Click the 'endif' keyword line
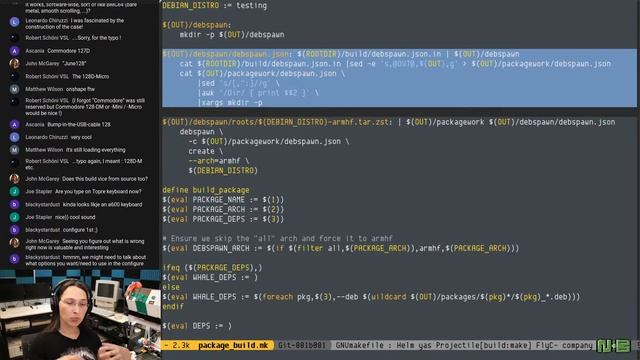 tap(173, 307)
